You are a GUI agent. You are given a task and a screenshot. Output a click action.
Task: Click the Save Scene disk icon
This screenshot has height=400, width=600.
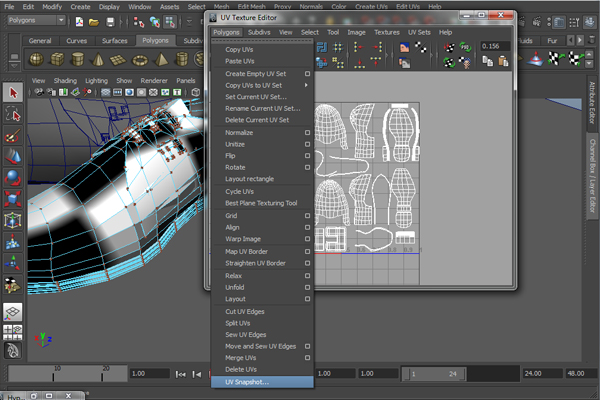click(x=110, y=22)
